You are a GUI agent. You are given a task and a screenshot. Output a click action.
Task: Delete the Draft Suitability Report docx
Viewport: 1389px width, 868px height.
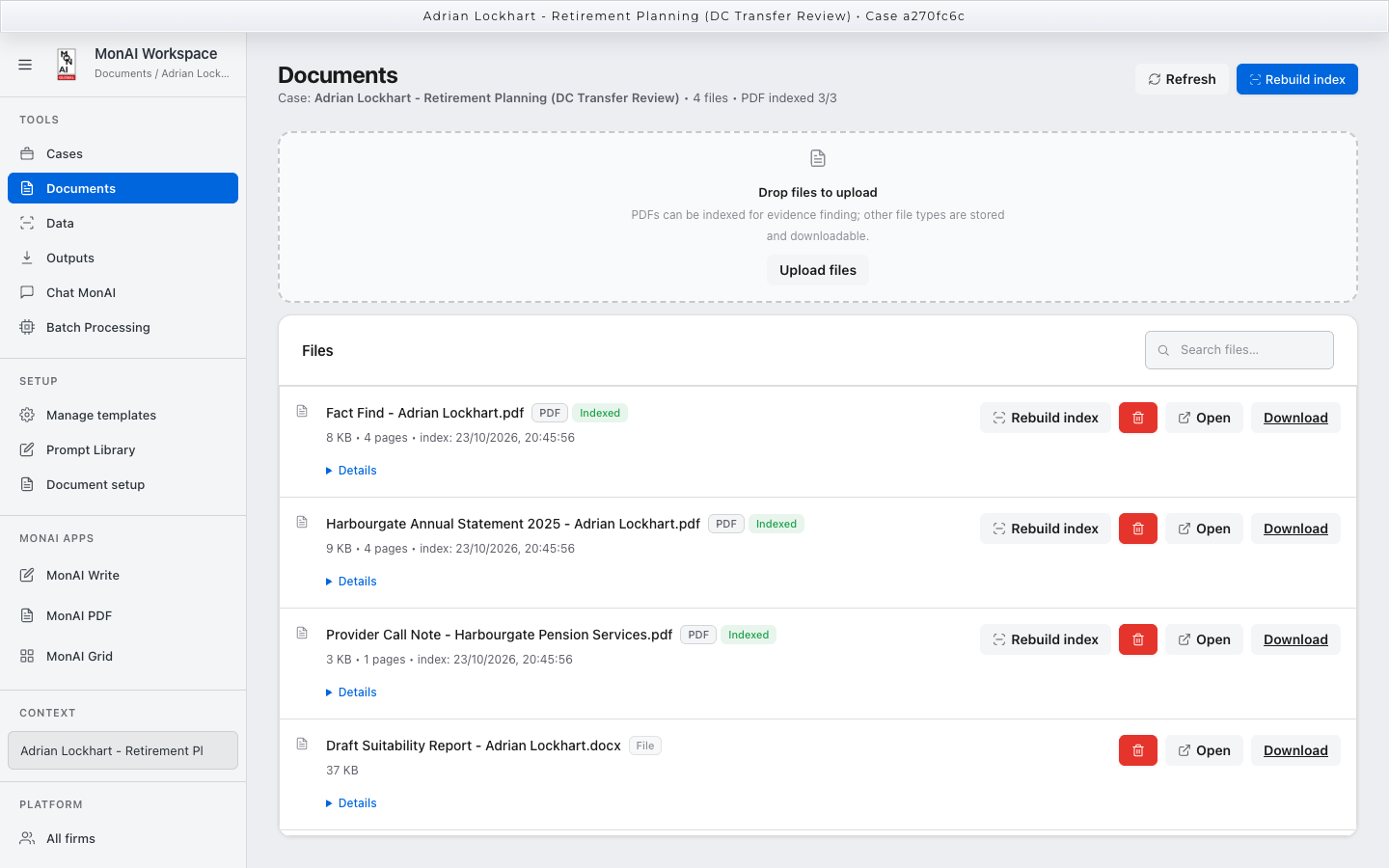(1138, 750)
